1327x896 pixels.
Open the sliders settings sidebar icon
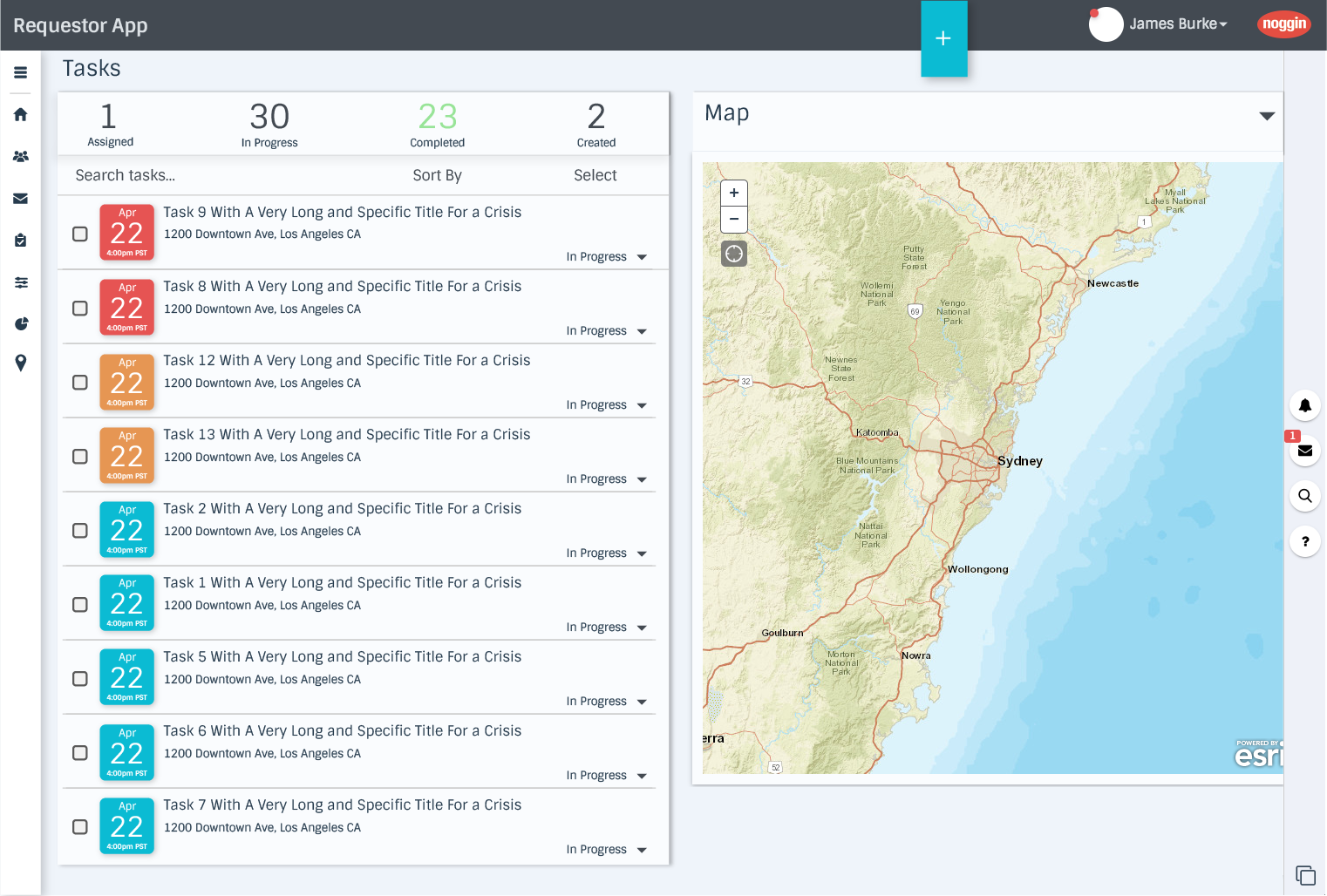click(x=21, y=282)
